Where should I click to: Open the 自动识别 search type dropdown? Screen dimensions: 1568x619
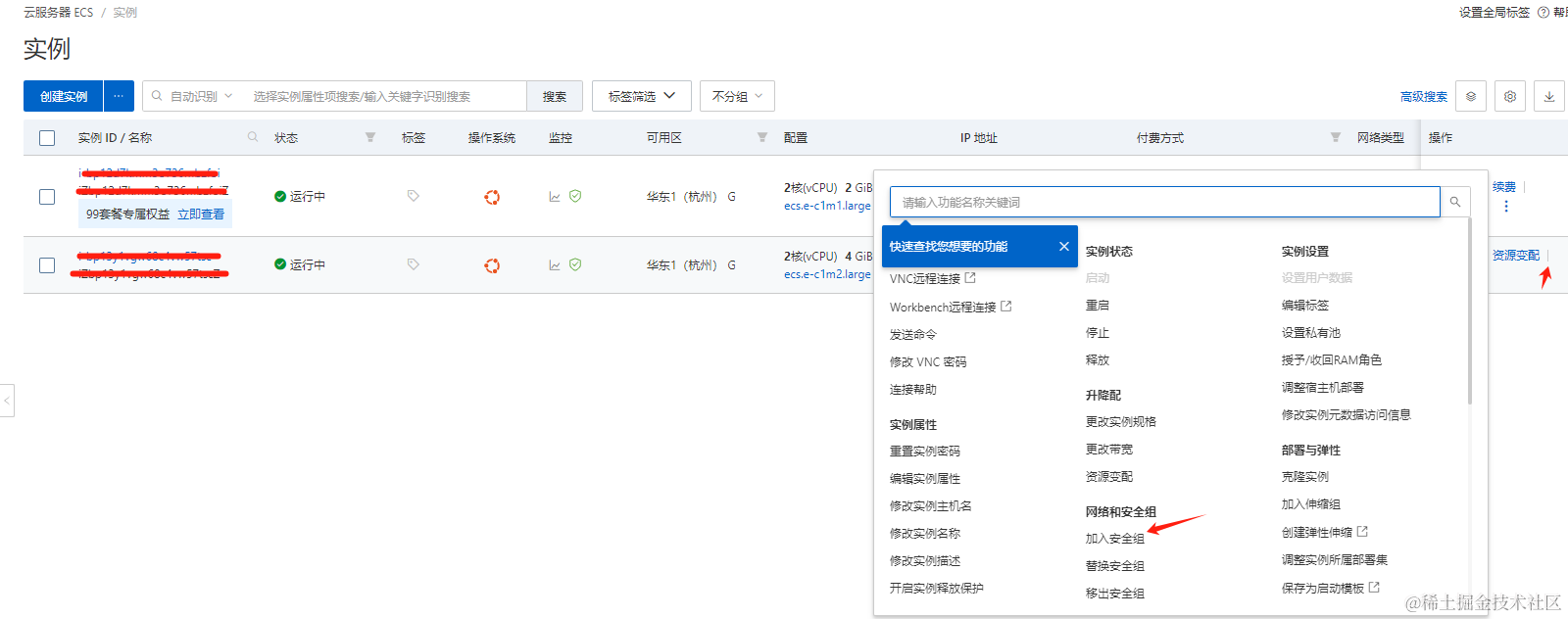(x=201, y=96)
